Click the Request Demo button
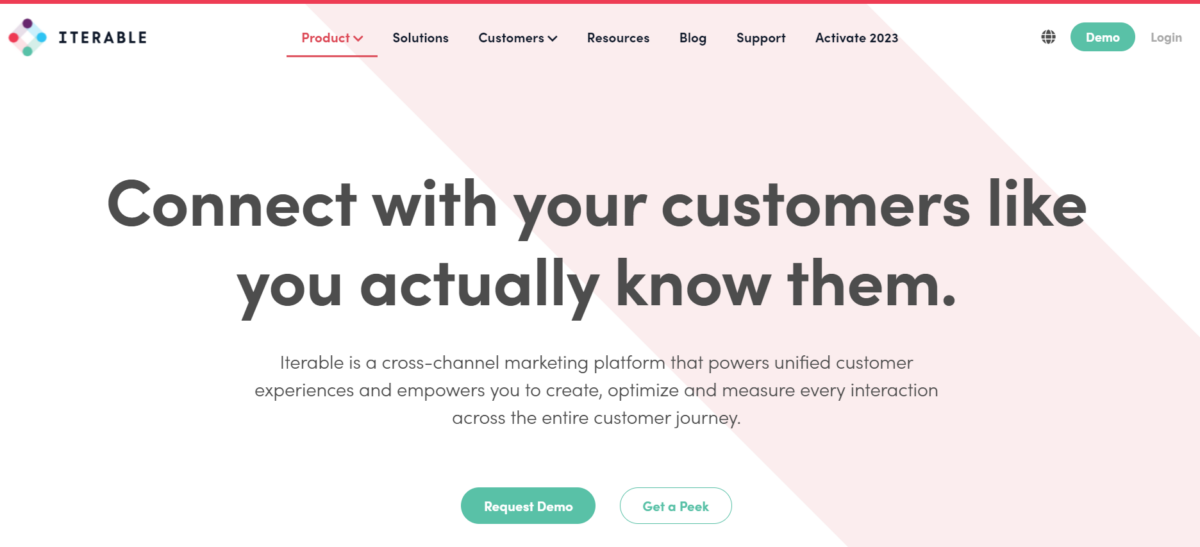1200x547 pixels. pos(528,506)
